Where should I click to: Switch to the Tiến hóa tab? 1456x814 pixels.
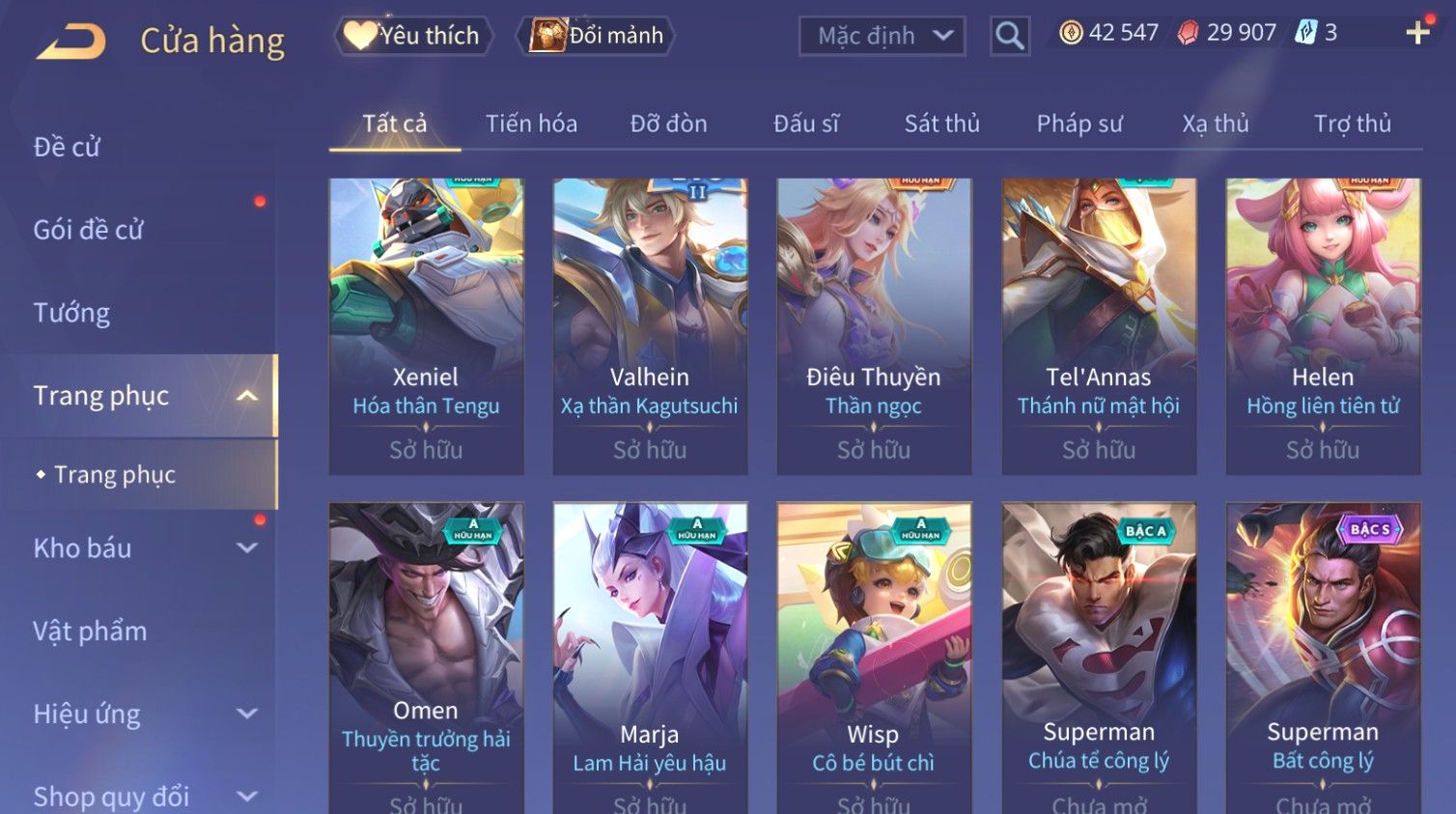coord(531,124)
